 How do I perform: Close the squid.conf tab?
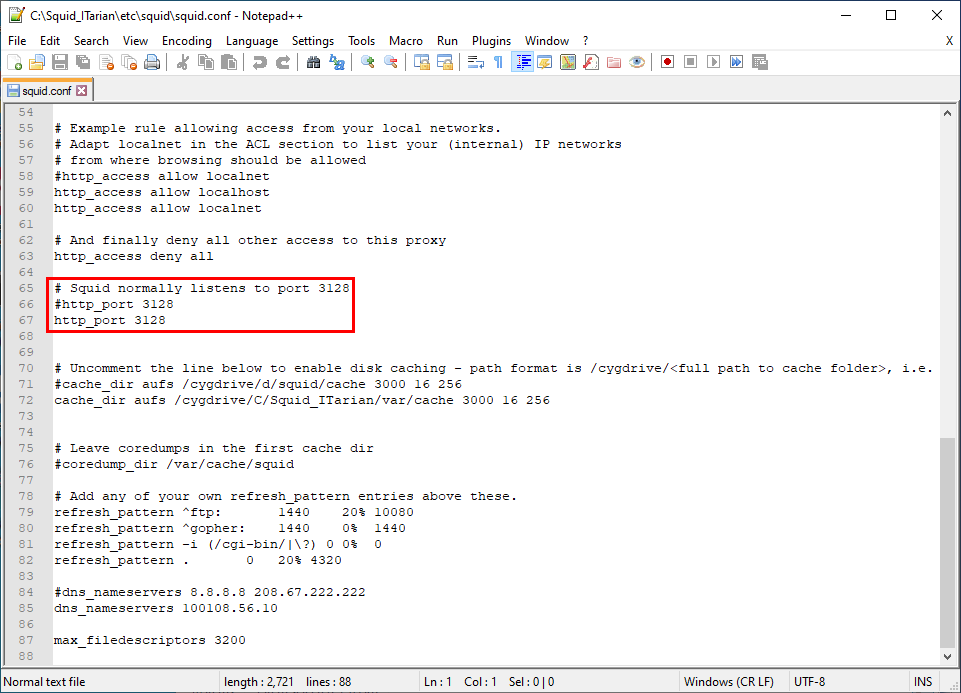coord(82,91)
